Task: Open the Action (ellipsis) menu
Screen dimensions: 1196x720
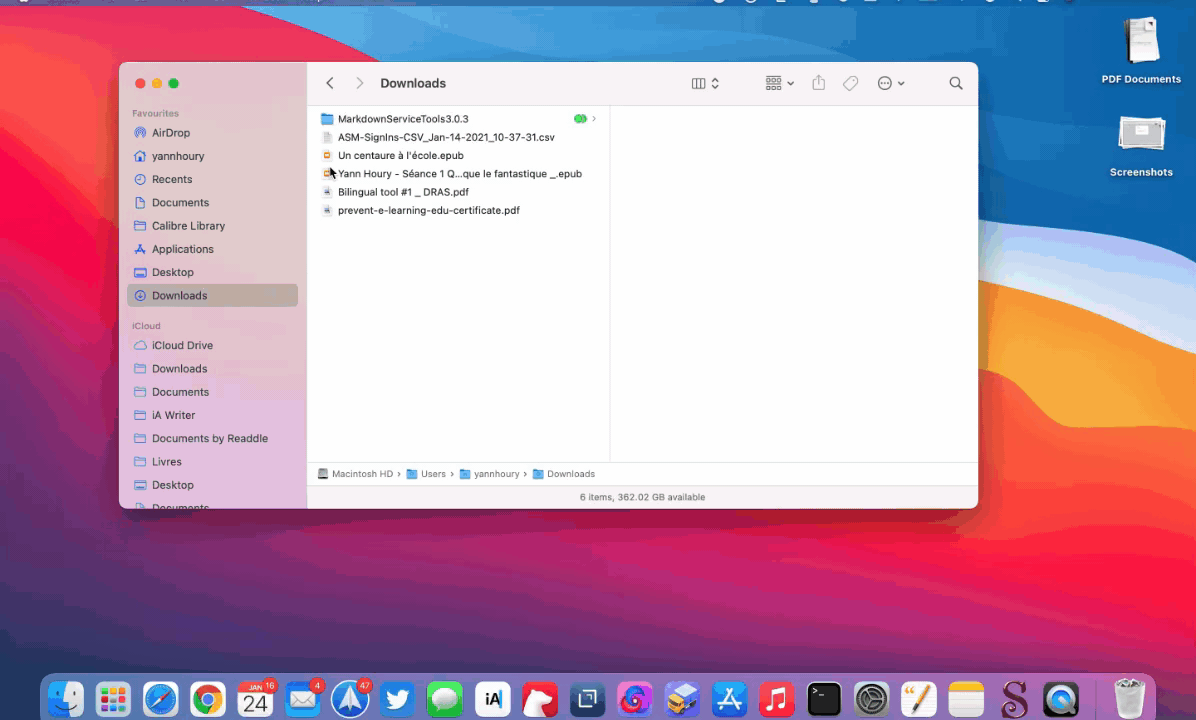Action: pyautogui.click(x=891, y=83)
